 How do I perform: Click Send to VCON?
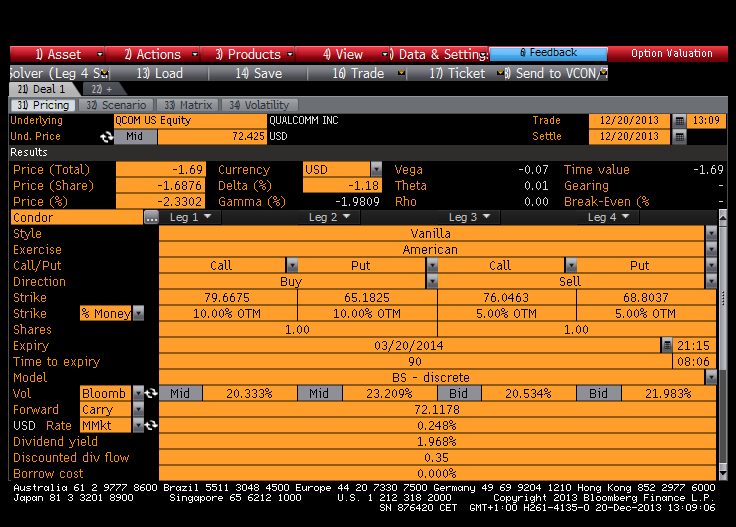[x=557, y=74]
